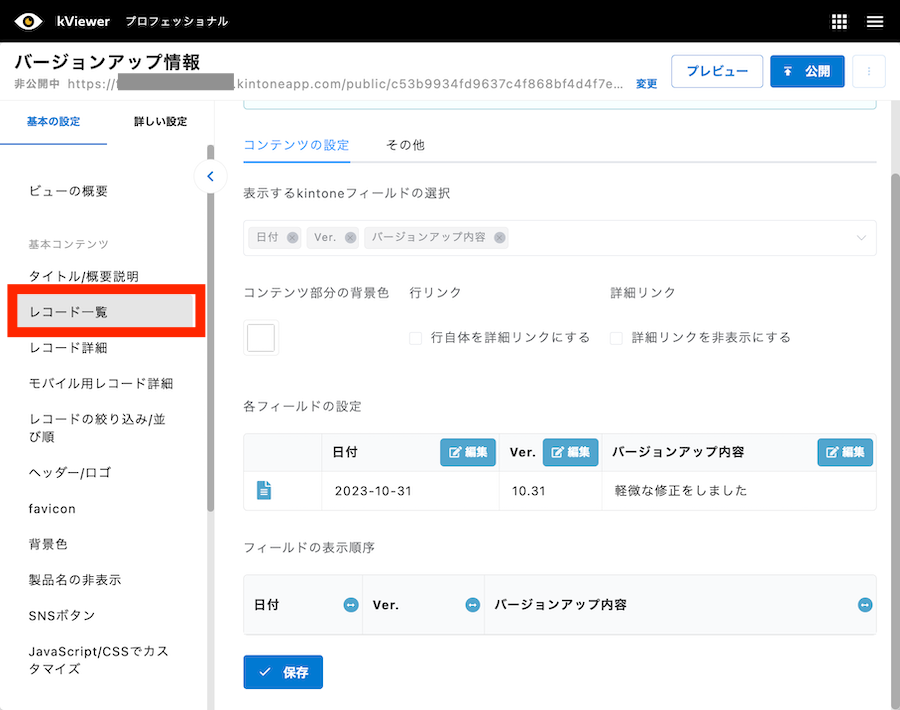Open the kintone field selection dropdown
This screenshot has height=710, width=900.
tap(860, 238)
